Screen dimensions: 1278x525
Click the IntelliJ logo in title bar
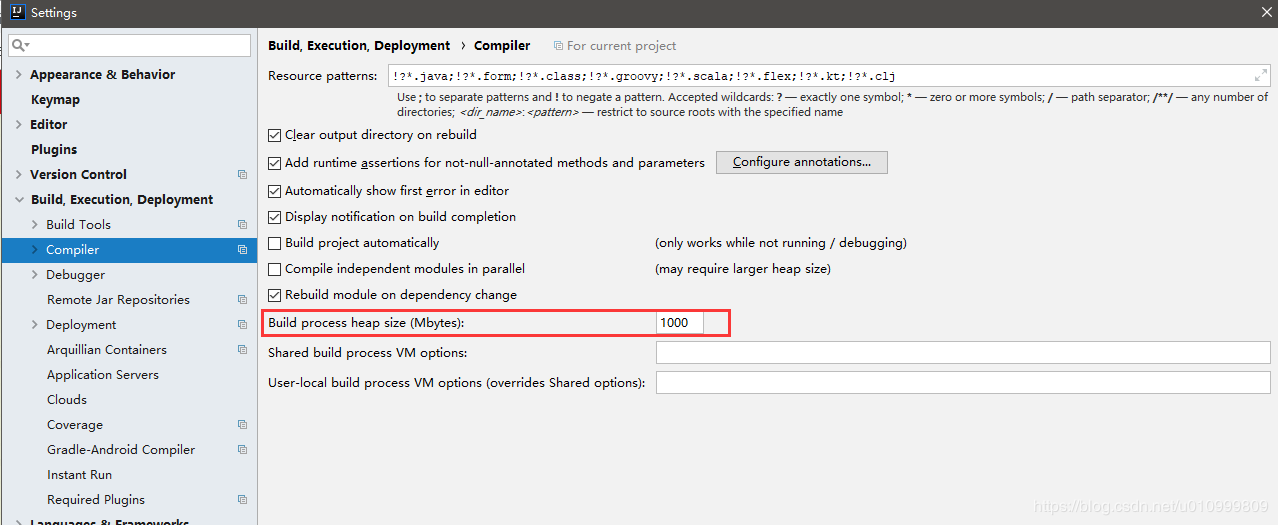pyautogui.click(x=16, y=12)
